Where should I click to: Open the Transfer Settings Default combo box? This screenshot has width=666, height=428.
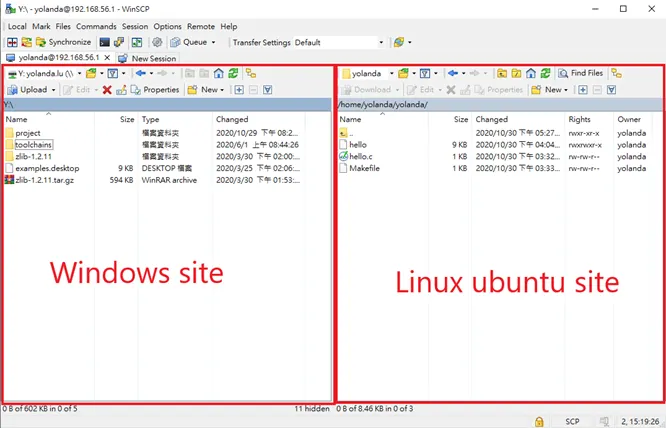(339, 42)
